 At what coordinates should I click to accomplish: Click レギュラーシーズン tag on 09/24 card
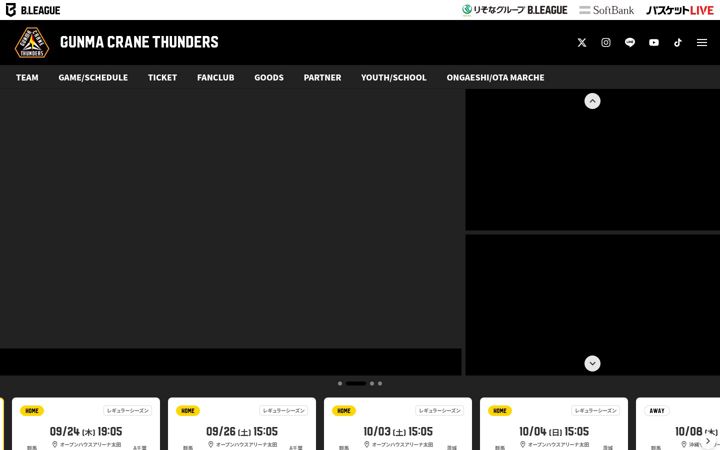coord(127,411)
